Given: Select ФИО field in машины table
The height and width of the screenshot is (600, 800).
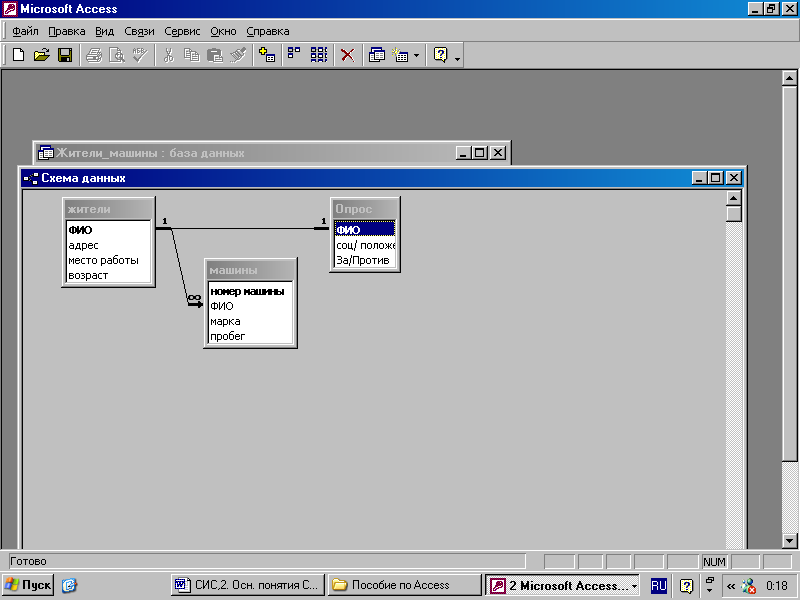Looking at the screenshot, I should (x=250, y=306).
